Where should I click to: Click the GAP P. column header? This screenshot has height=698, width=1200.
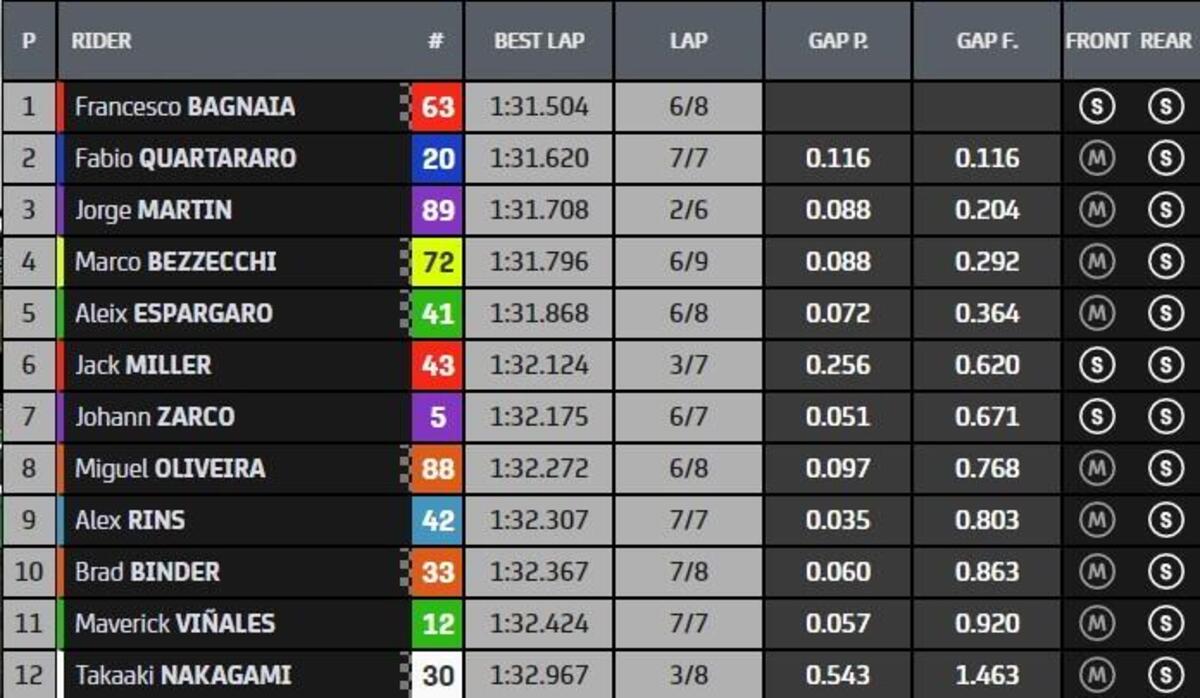[838, 41]
